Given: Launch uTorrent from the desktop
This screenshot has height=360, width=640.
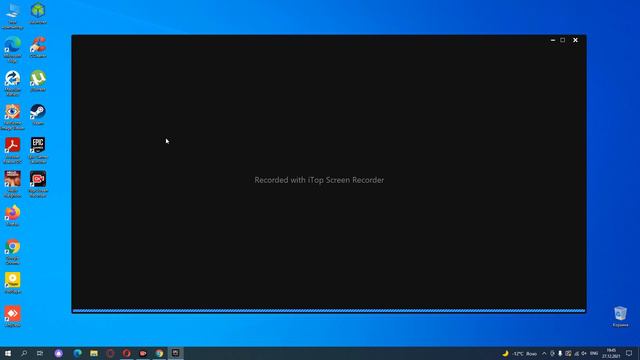Looking at the screenshot, I should pyautogui.click(x=38, y=81).
